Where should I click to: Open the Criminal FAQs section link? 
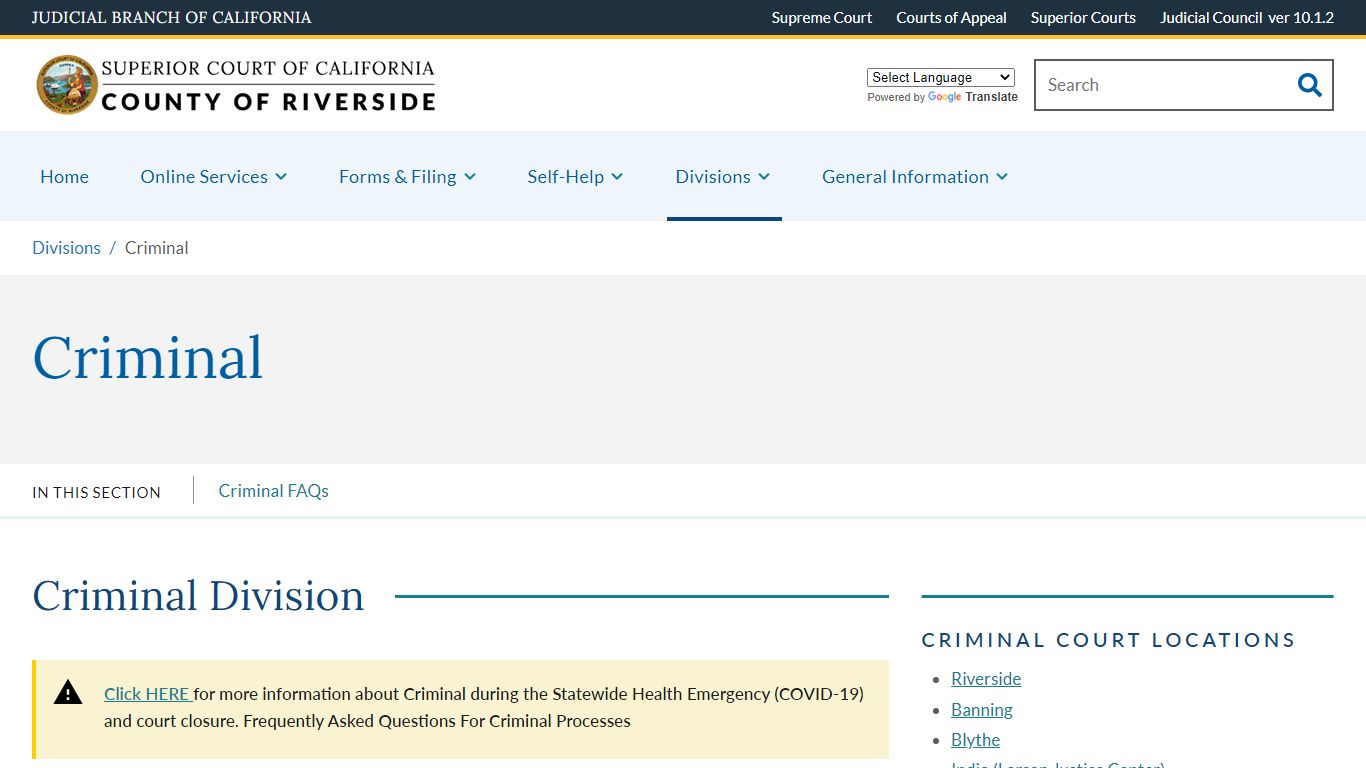pos(273,491)
